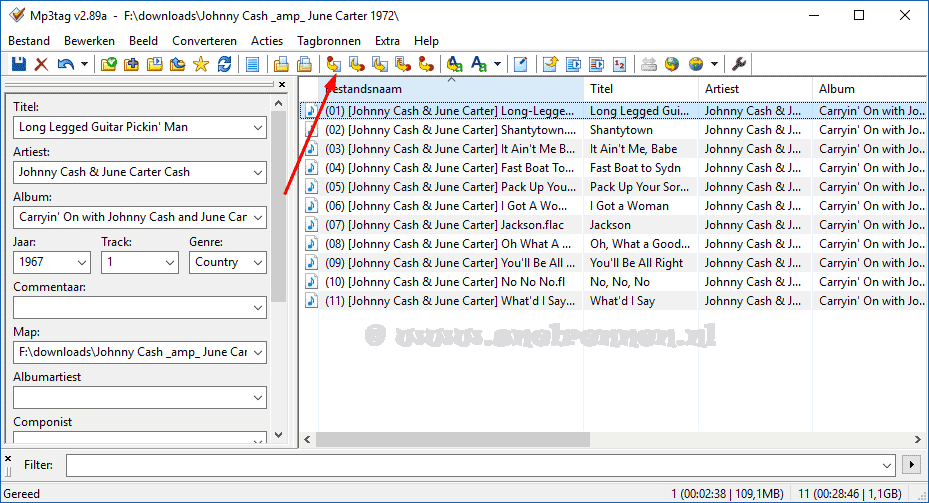Viewport: 929px width, 503px height.
Task: Open the Actions (Quick) icon
Action: (479, 64)
